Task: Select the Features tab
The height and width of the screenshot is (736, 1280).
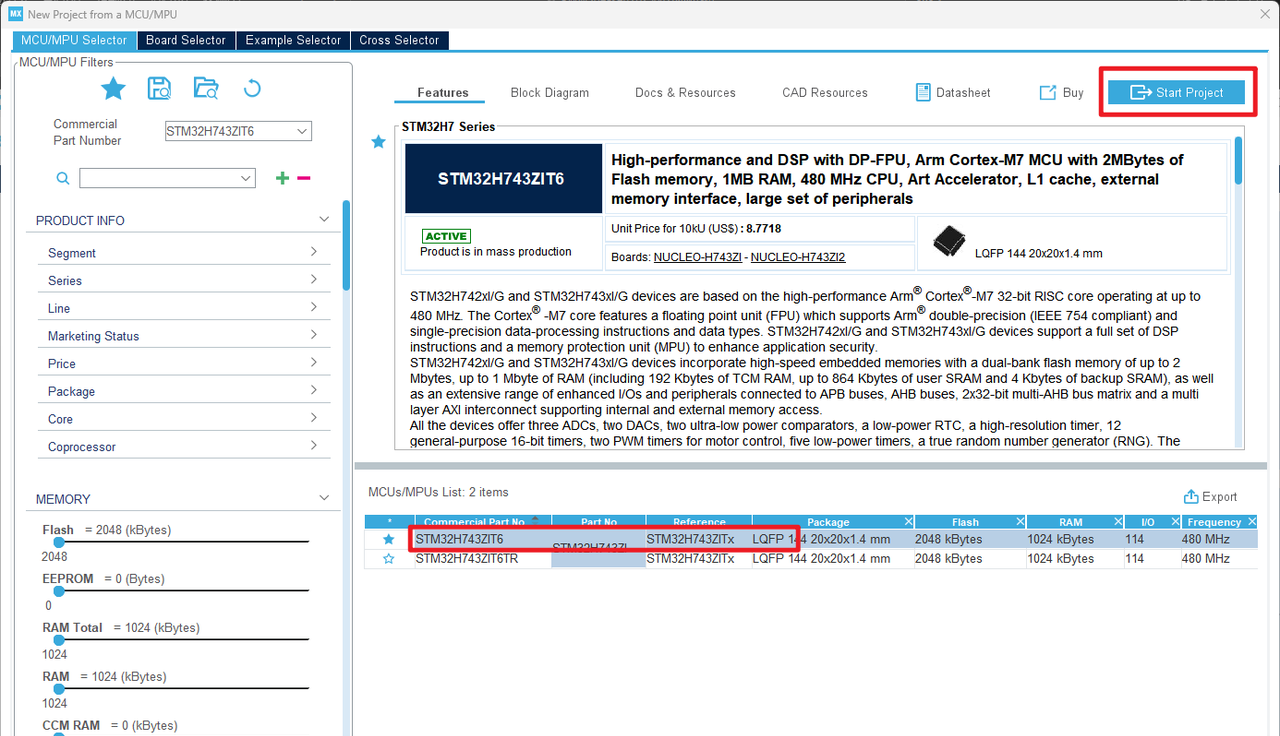Action: tap(443, 92)
